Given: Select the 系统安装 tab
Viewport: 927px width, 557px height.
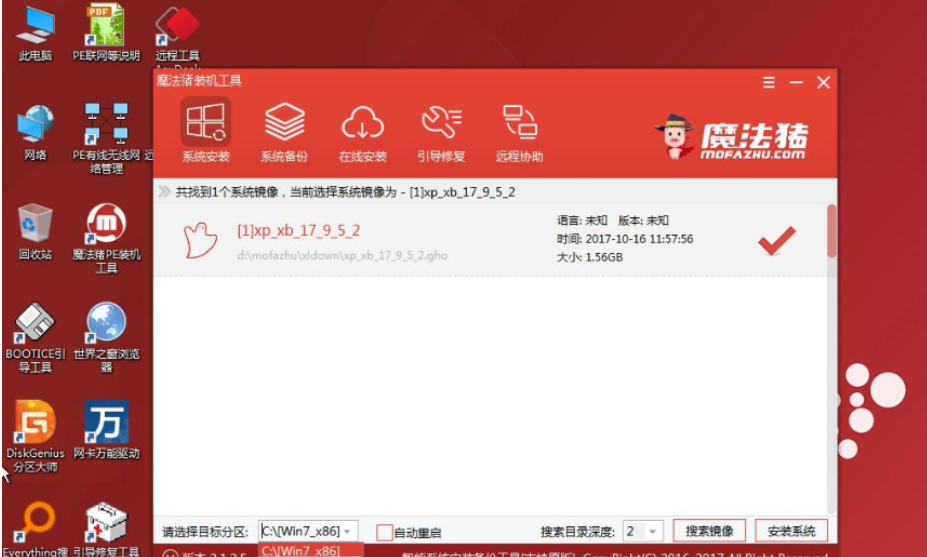Looking at the screenshot, I should coord(206,131).
